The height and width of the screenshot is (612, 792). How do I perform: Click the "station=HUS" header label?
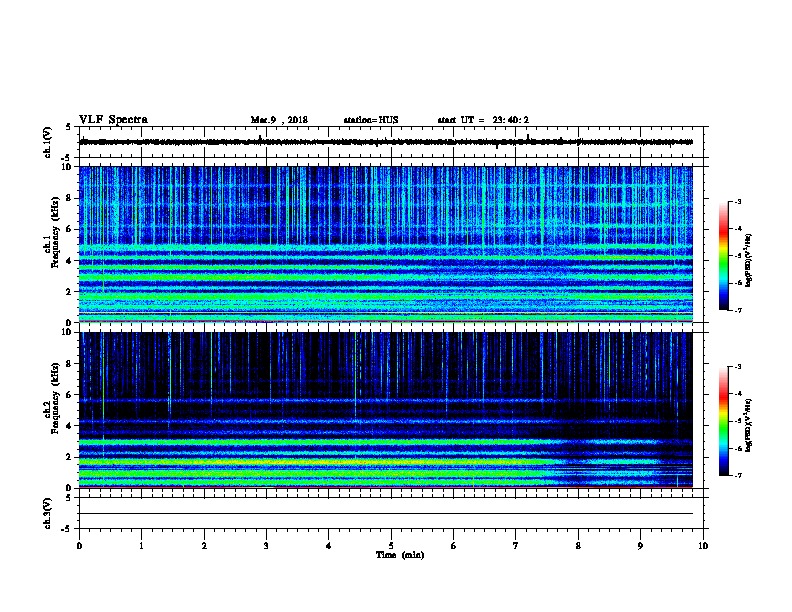click(x=371, y=120)
